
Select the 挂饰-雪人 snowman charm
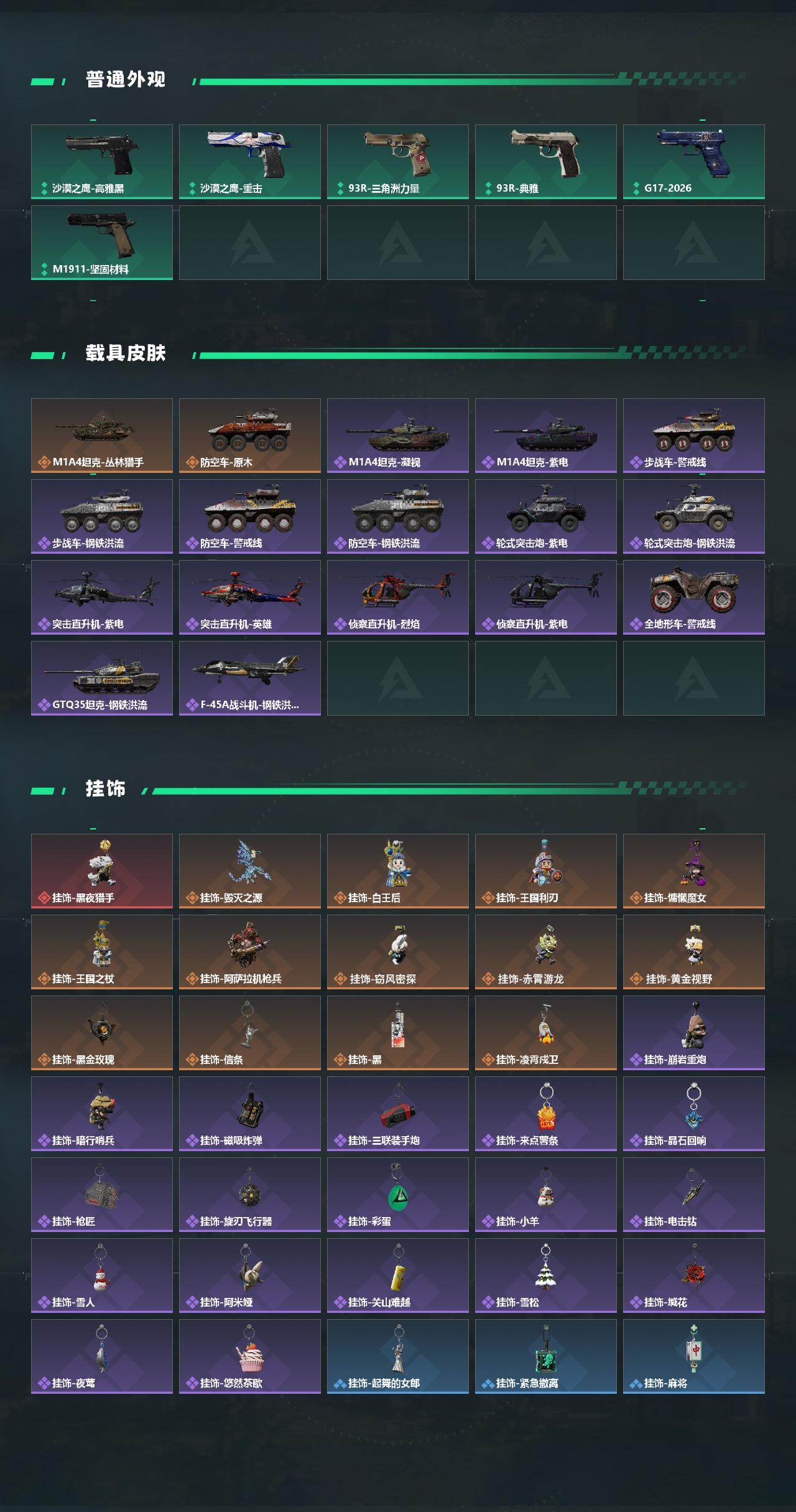tap(102, 1276)
